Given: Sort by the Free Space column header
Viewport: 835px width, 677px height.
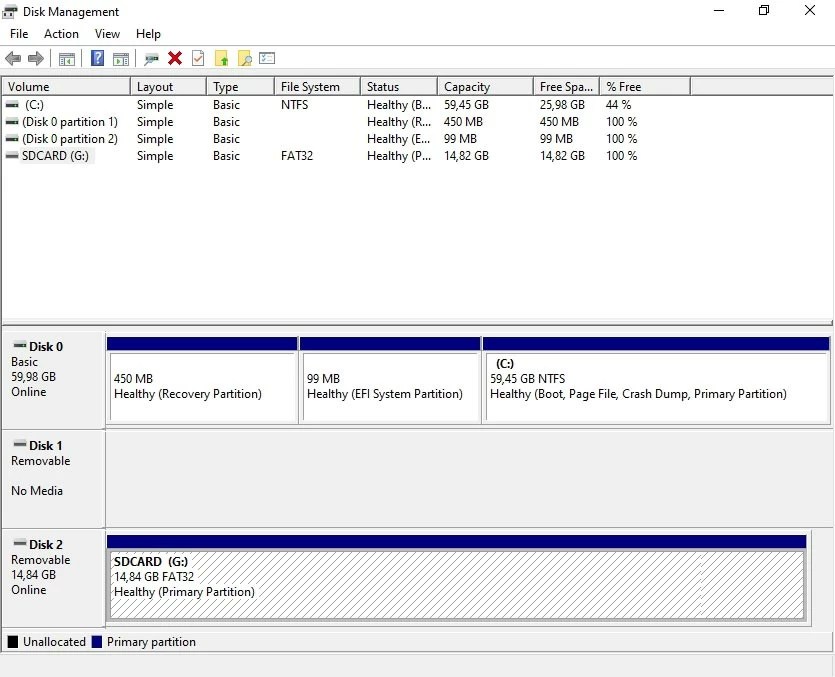Looking at the screenshot, I should coord(567,86).
